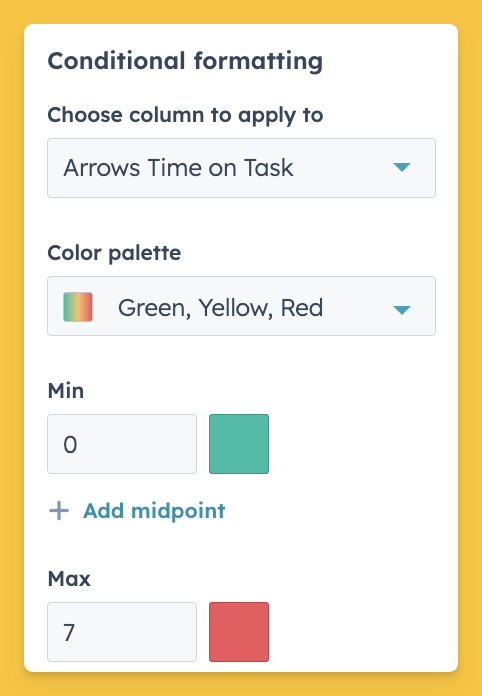Open the Arrows Time on Task dropdown

[241, 168]
